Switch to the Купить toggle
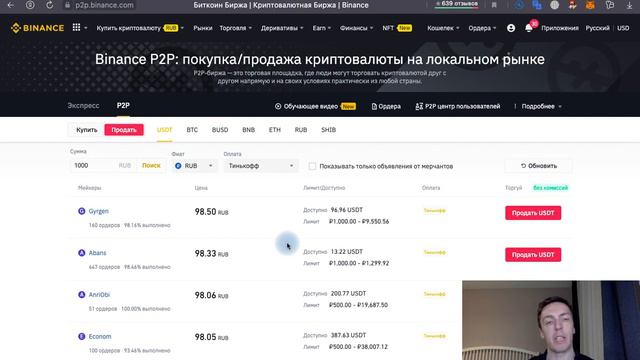This screenshot has height=360, width=640. [87, 130]
